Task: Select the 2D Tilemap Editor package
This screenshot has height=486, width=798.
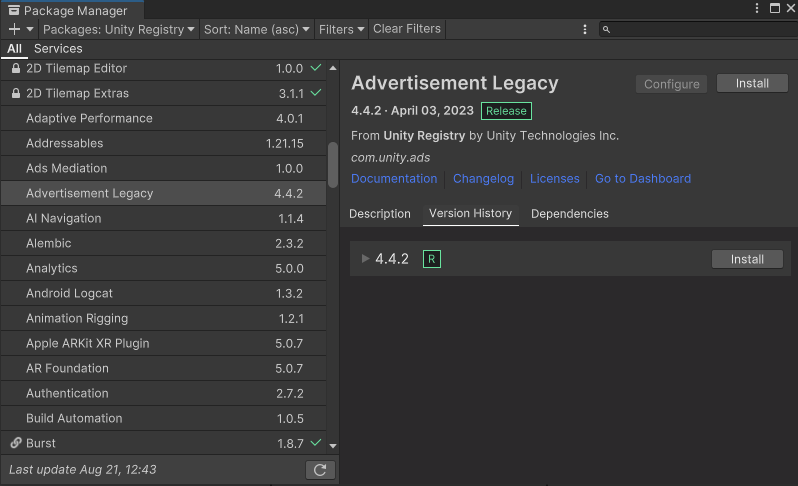Action: coord(163,68)
